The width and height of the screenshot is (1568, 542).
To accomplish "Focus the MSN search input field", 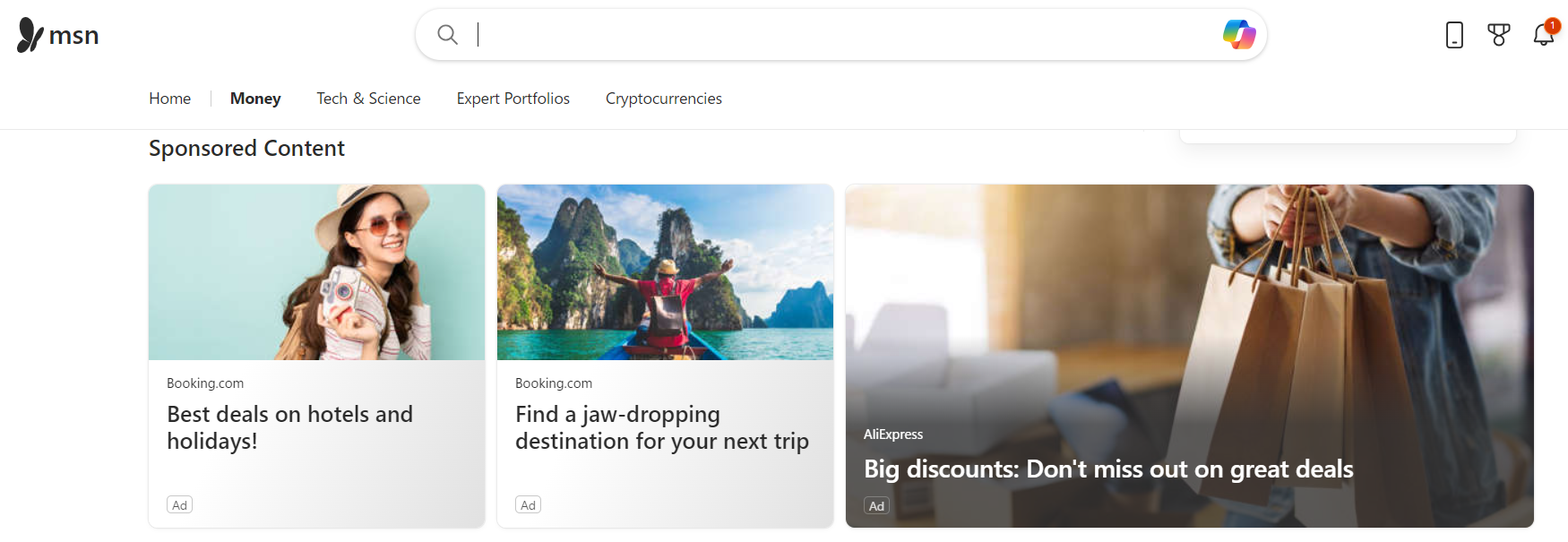I will (x=842, y=35).
